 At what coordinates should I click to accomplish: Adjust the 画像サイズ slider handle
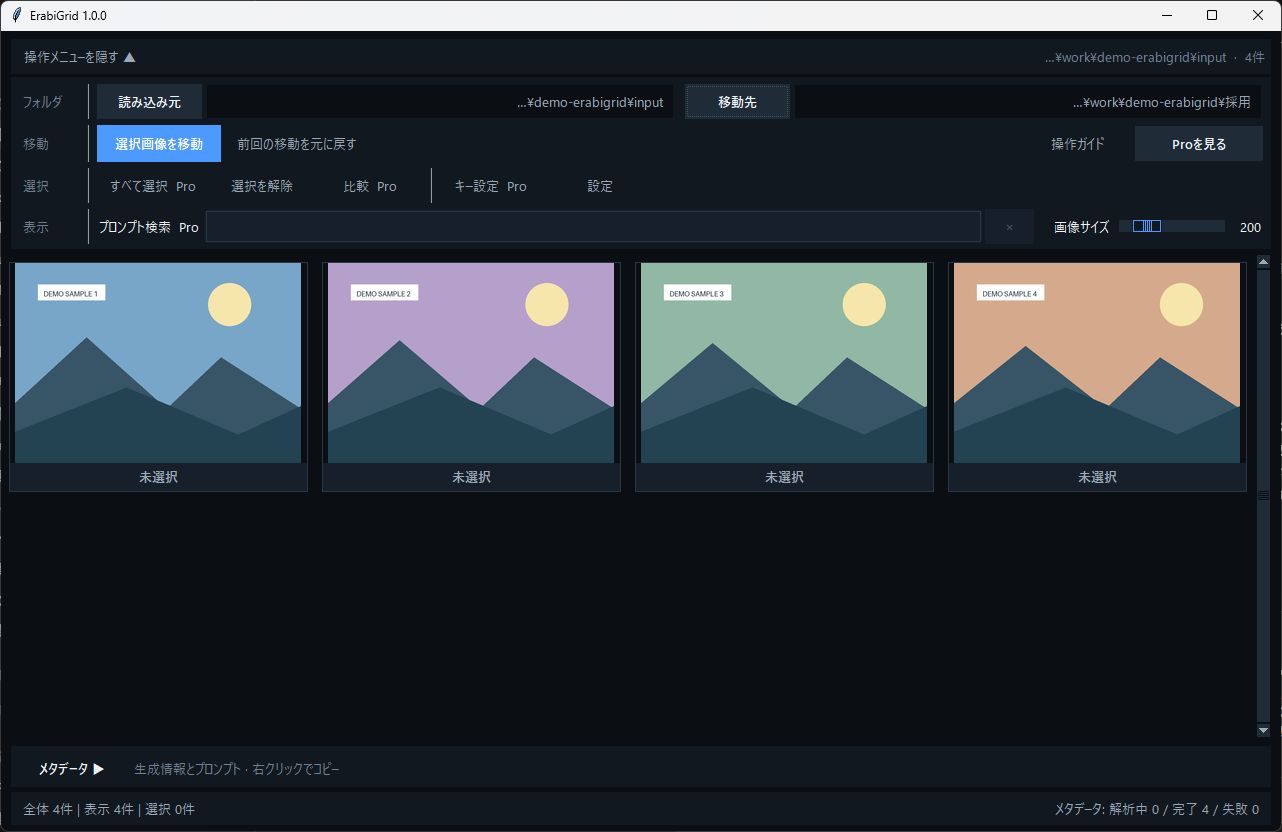click(x=1146, y=227)
